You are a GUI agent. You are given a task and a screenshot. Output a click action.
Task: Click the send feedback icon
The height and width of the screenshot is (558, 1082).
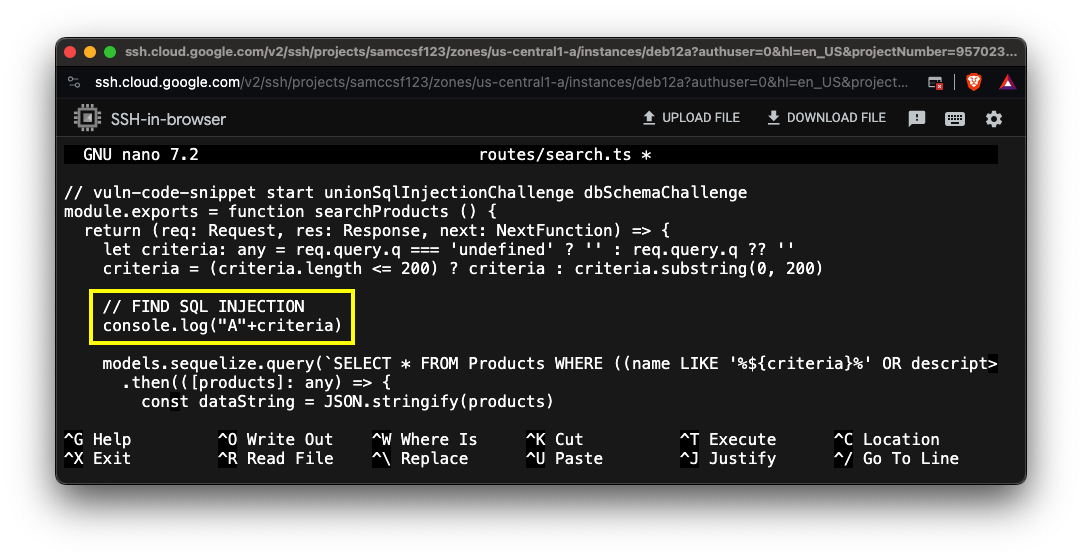click(917, 118)
